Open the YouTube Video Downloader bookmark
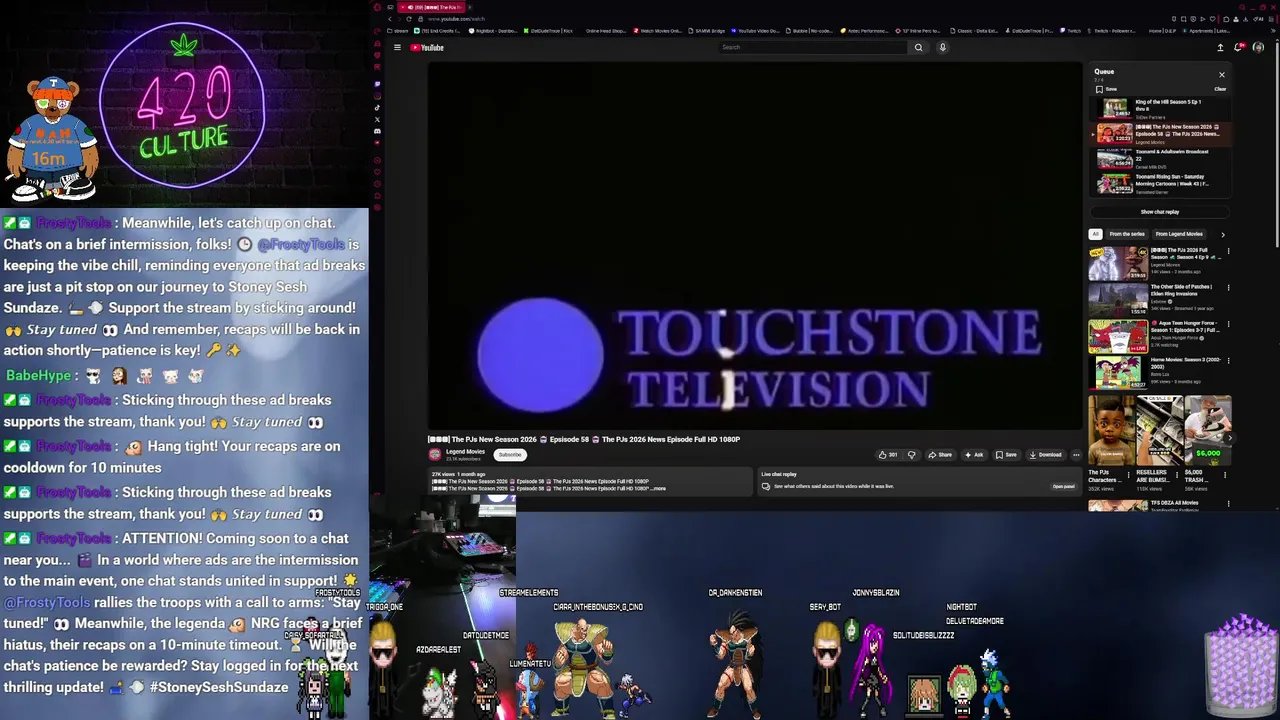 pyautogui.click(x=755, y=31)
